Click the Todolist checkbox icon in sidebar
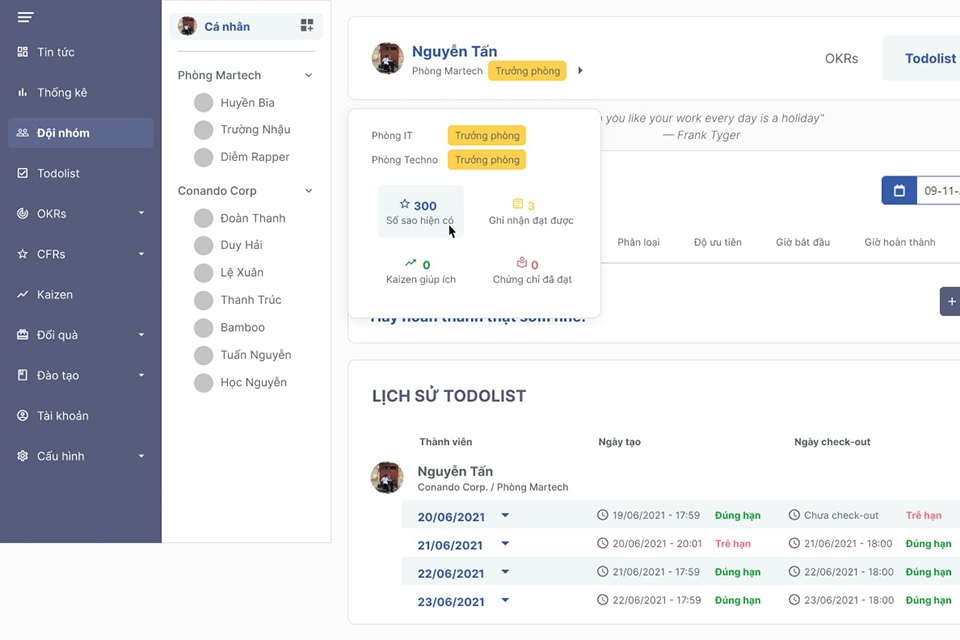This screenshot has width=960, height=640. pyautogui.click(x=23, y=173)
